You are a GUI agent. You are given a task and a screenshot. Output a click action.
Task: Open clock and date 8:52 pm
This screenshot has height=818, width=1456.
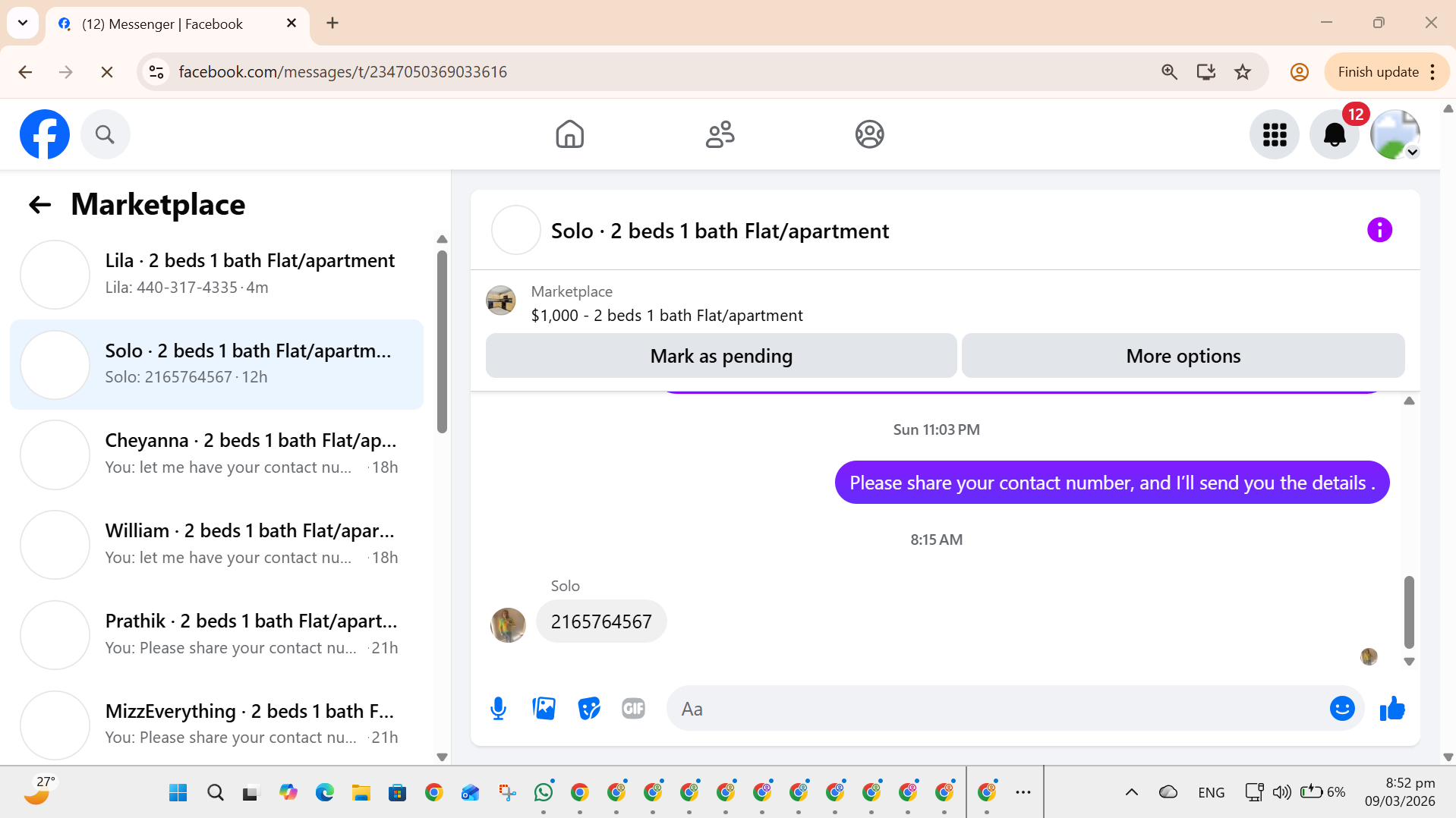[1400, 792]
